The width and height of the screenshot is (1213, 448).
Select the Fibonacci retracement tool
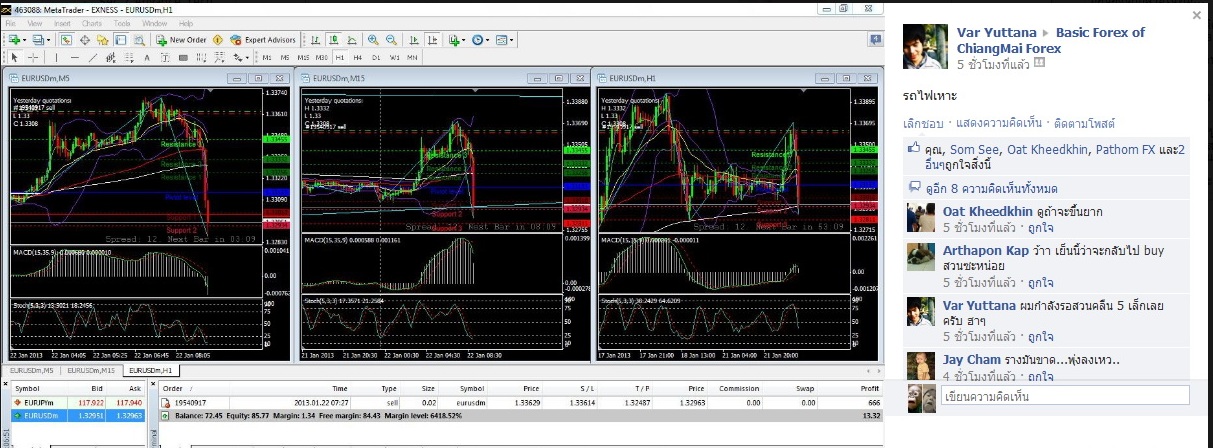(x=128, y=57)
